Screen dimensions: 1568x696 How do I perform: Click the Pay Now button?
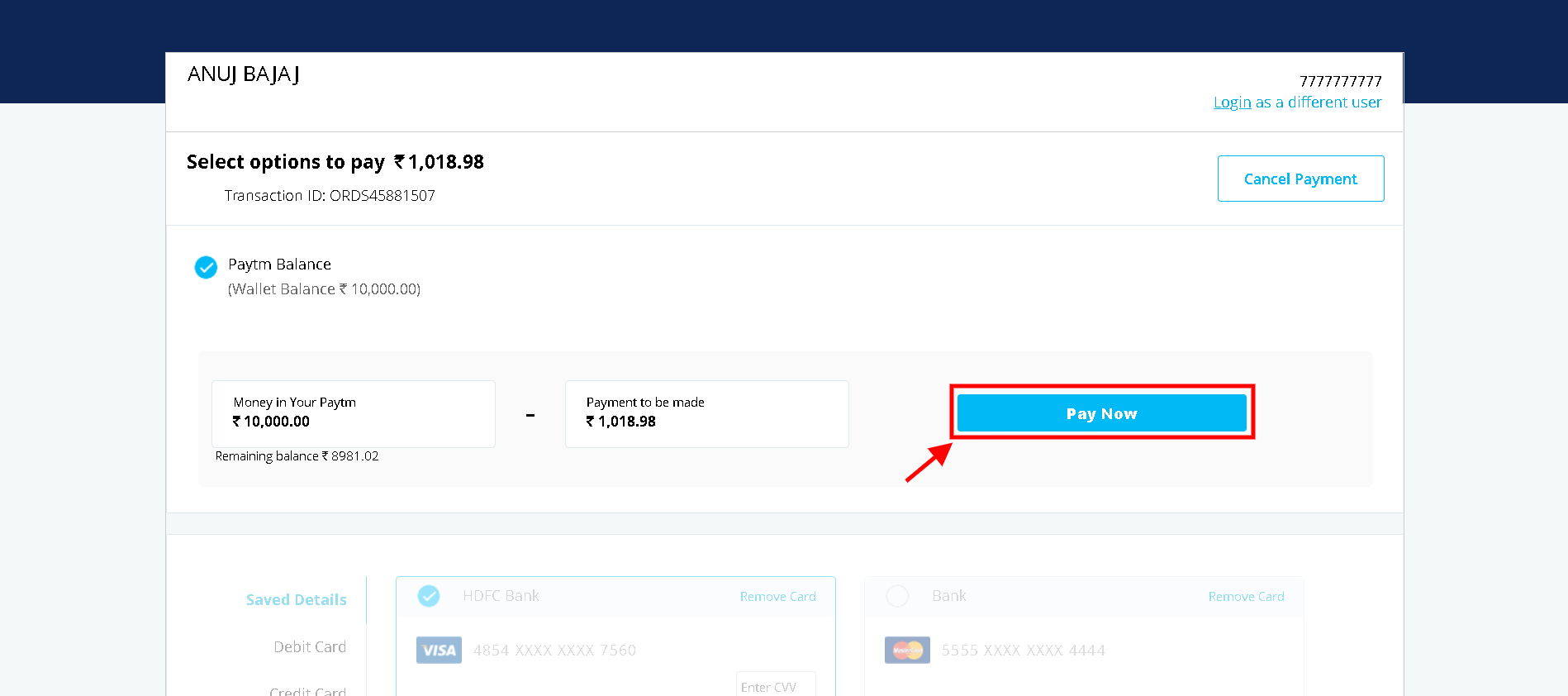1101,412
